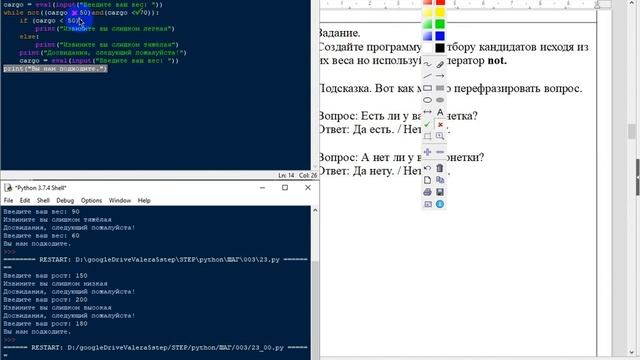The image size is (640, 360).
Task: Maximize the Python 3.7.4 Shell window
Action: (285, 187)
